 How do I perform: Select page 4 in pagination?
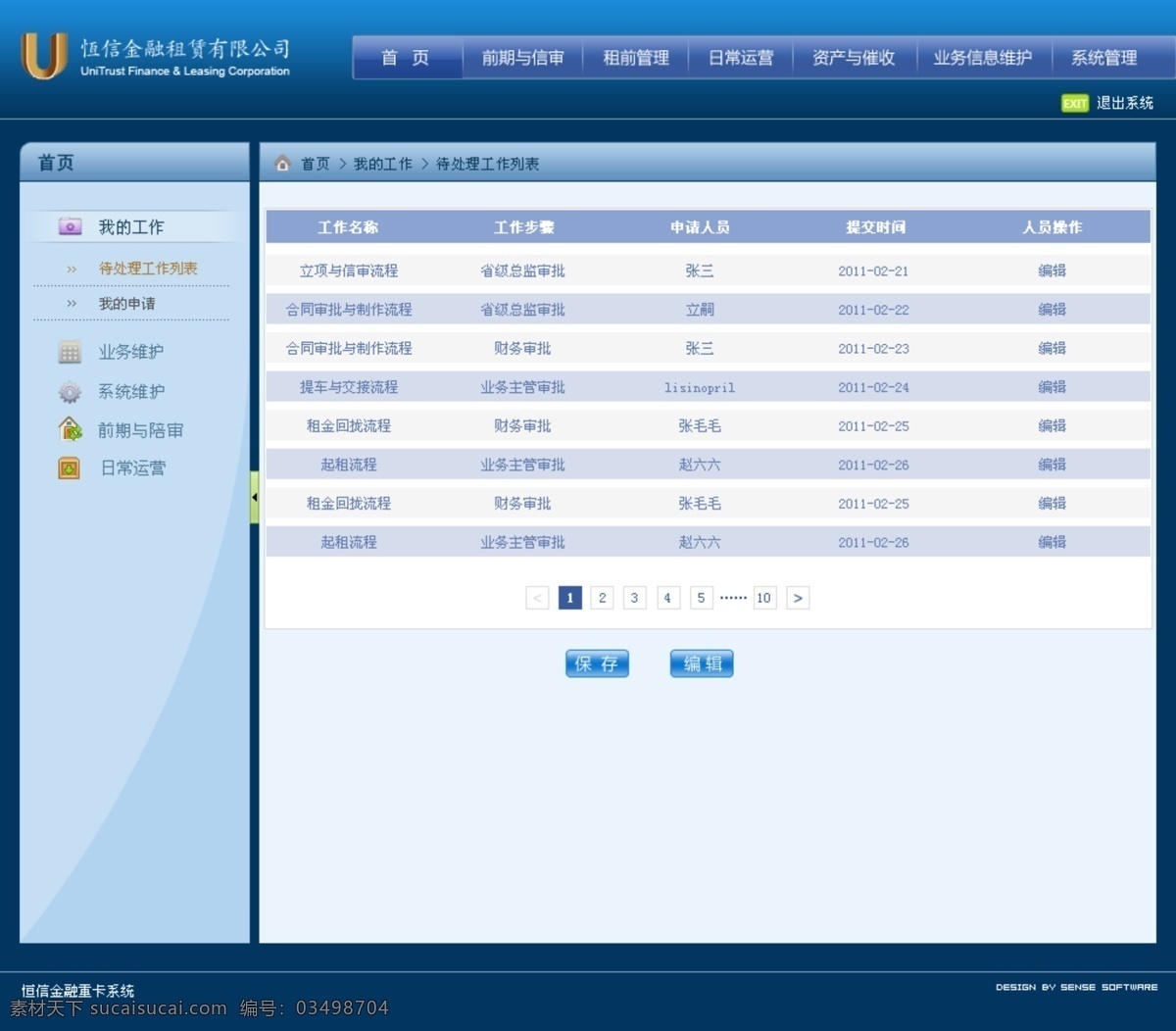(668, 598)
